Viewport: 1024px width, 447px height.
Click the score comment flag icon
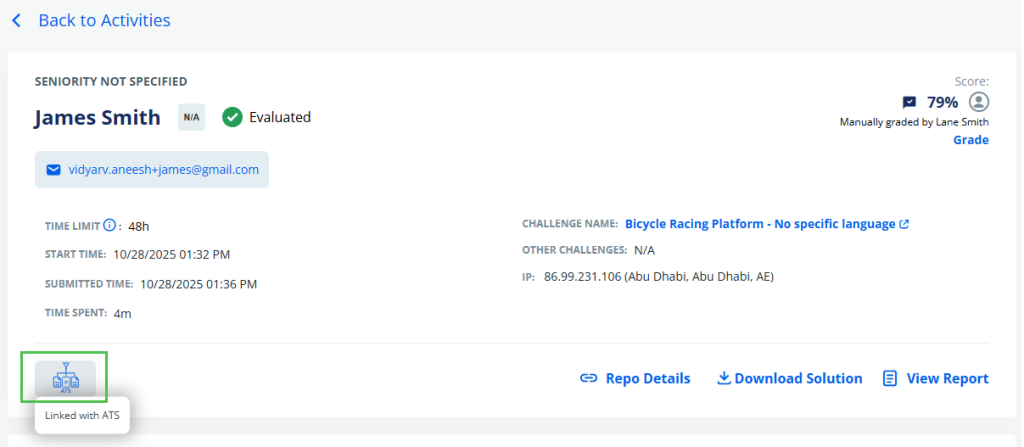coord(909,102)
